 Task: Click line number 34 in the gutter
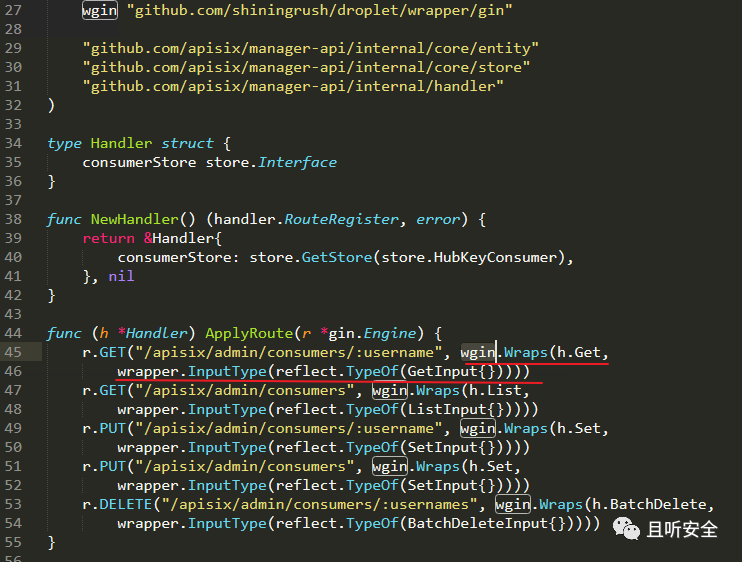point(13,143)
